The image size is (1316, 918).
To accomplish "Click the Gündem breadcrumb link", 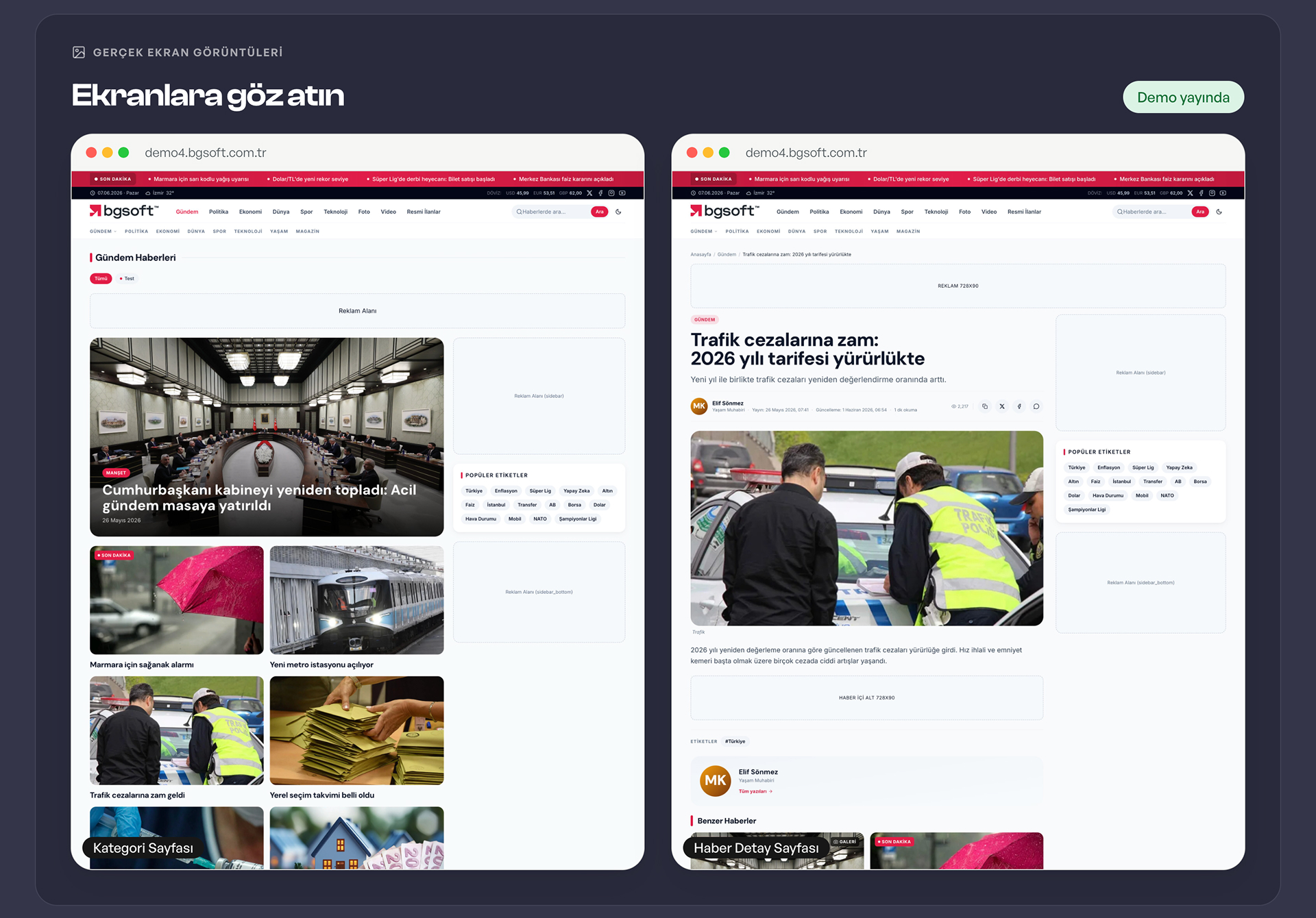I will (x=727, y=254).
